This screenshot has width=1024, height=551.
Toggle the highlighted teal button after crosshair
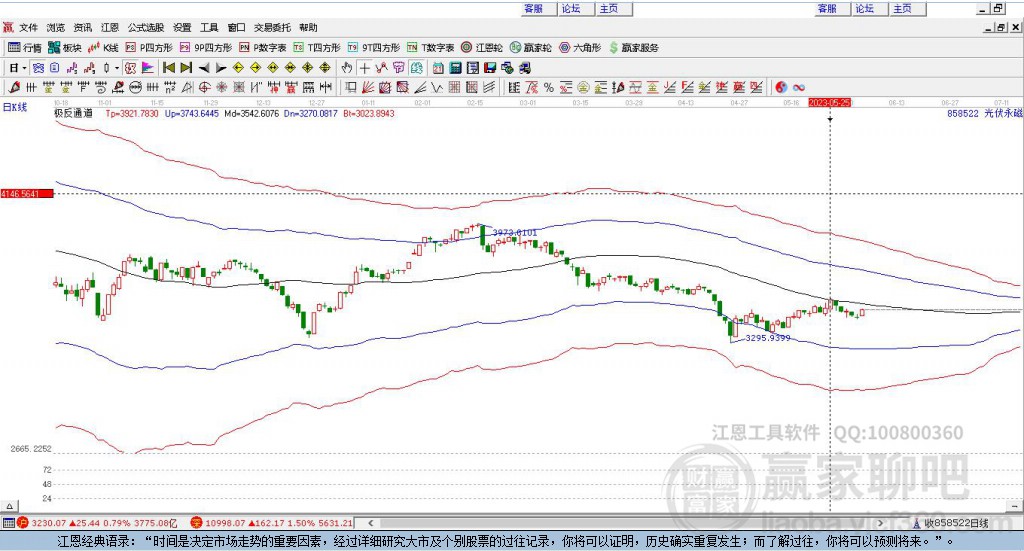[x=416, y=68]
